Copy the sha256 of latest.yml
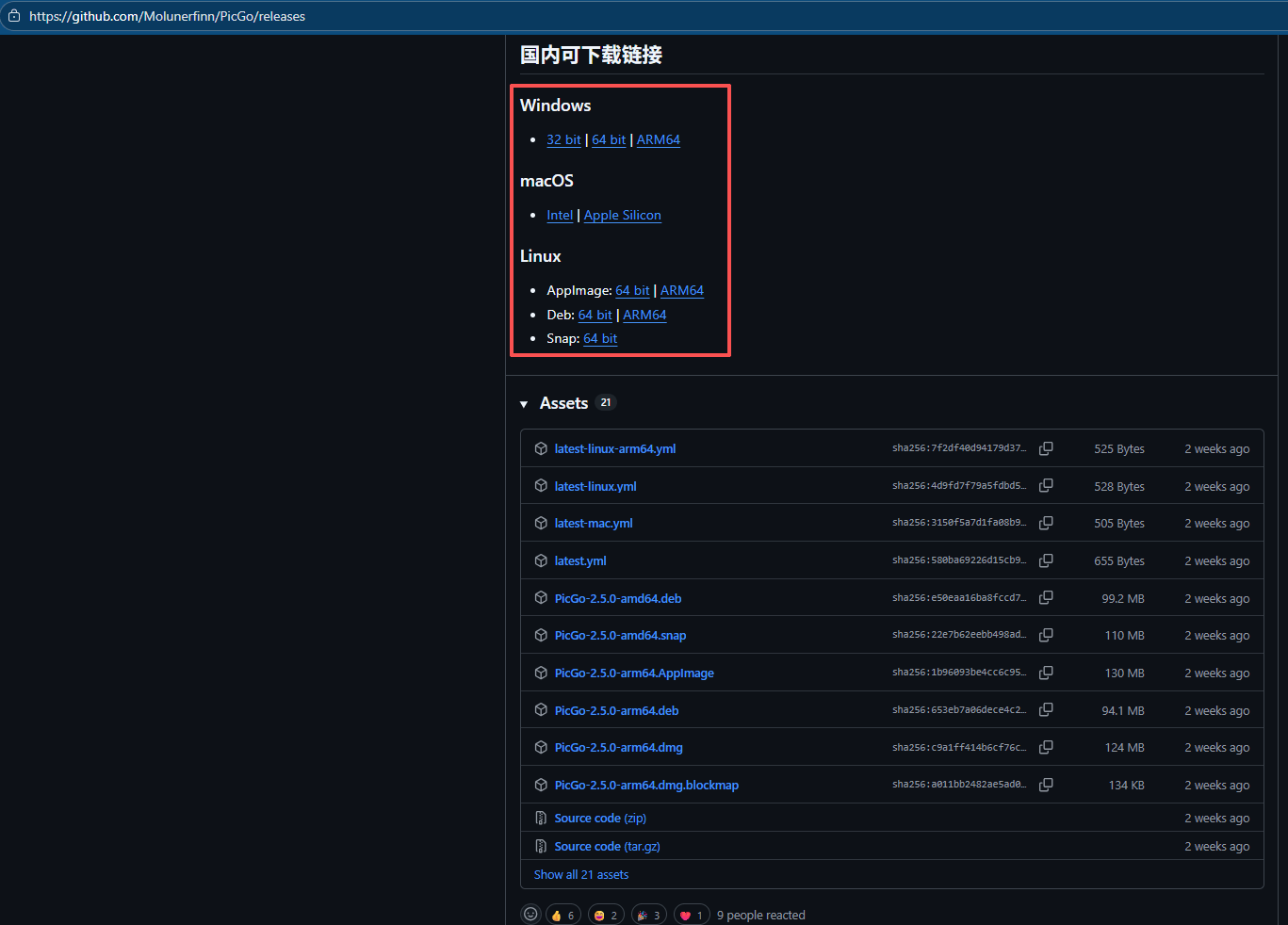 [1046, 560]
